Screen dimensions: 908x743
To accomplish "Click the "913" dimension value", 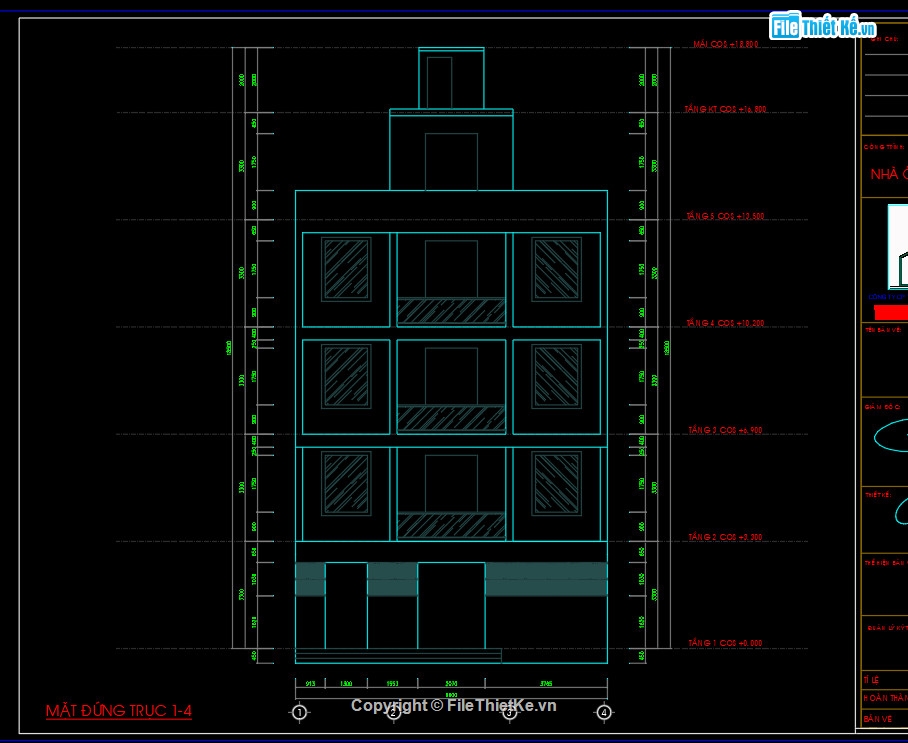I will [x=310, y=684].
